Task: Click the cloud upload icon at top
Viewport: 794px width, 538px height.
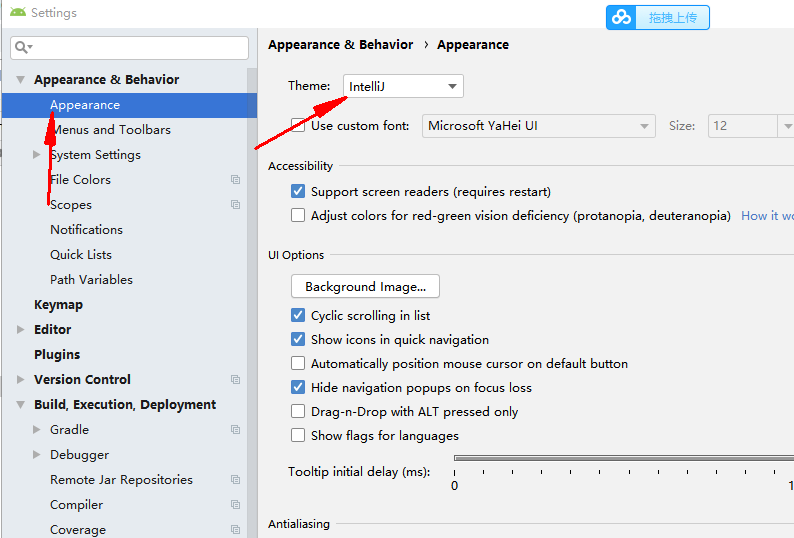Action: (621, 18)
